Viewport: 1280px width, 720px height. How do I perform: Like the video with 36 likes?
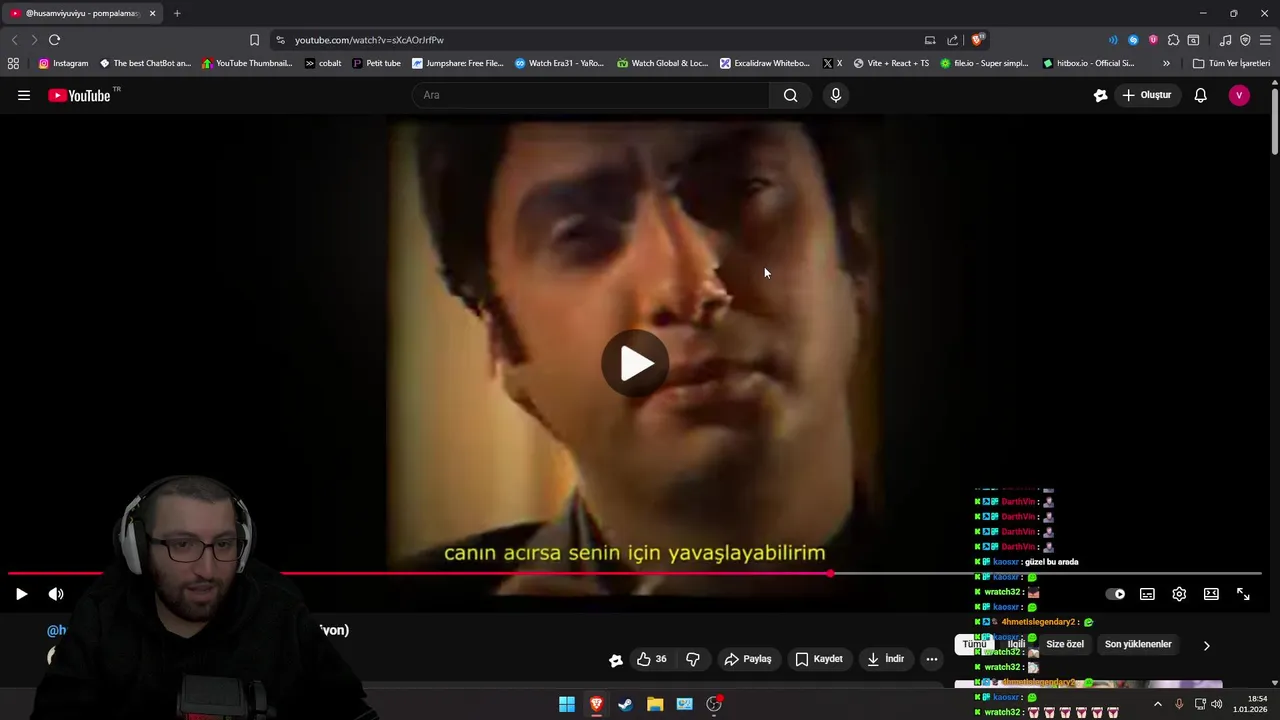651,659
